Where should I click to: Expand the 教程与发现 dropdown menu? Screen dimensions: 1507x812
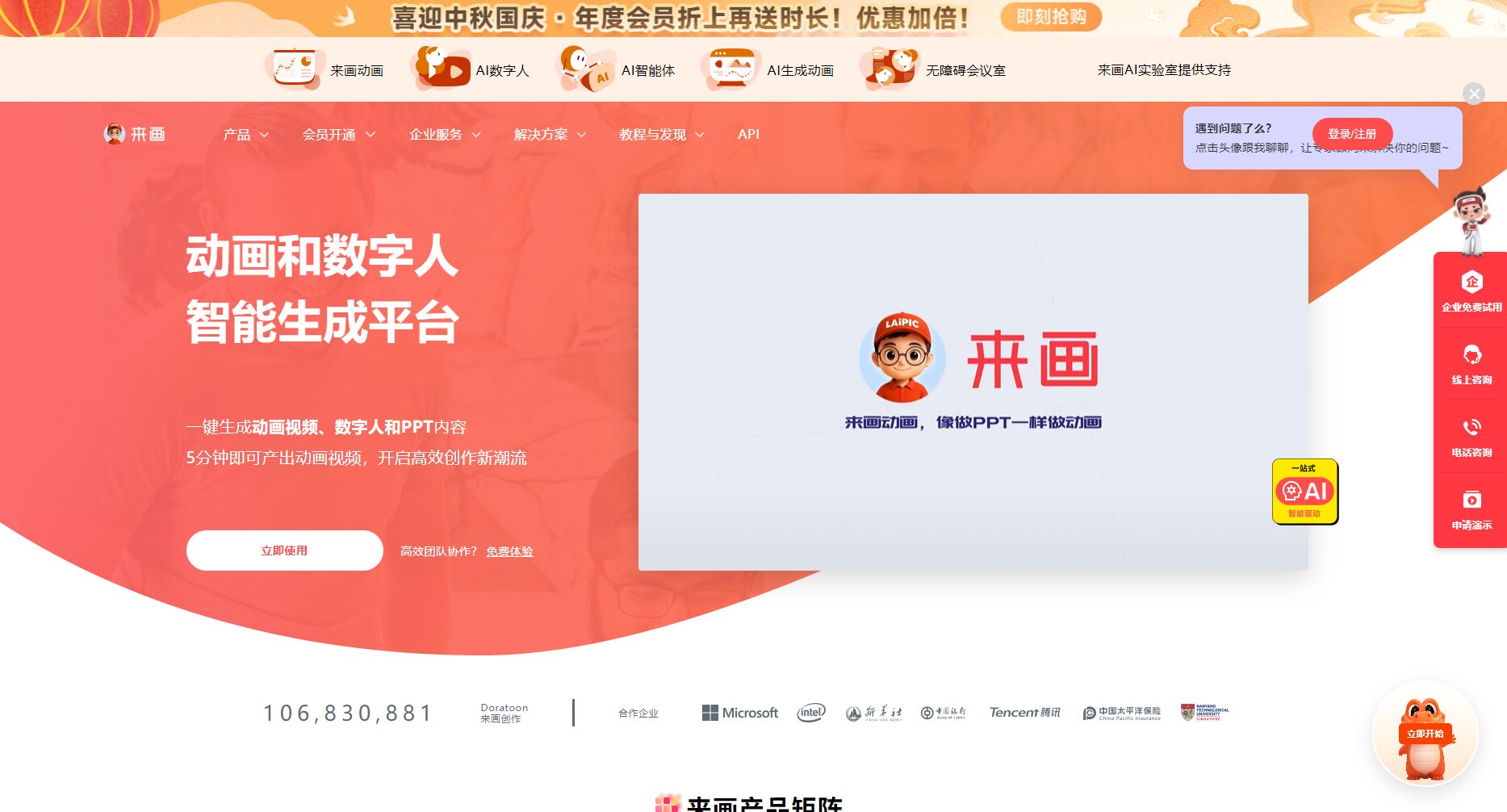(x=662, y=135)
